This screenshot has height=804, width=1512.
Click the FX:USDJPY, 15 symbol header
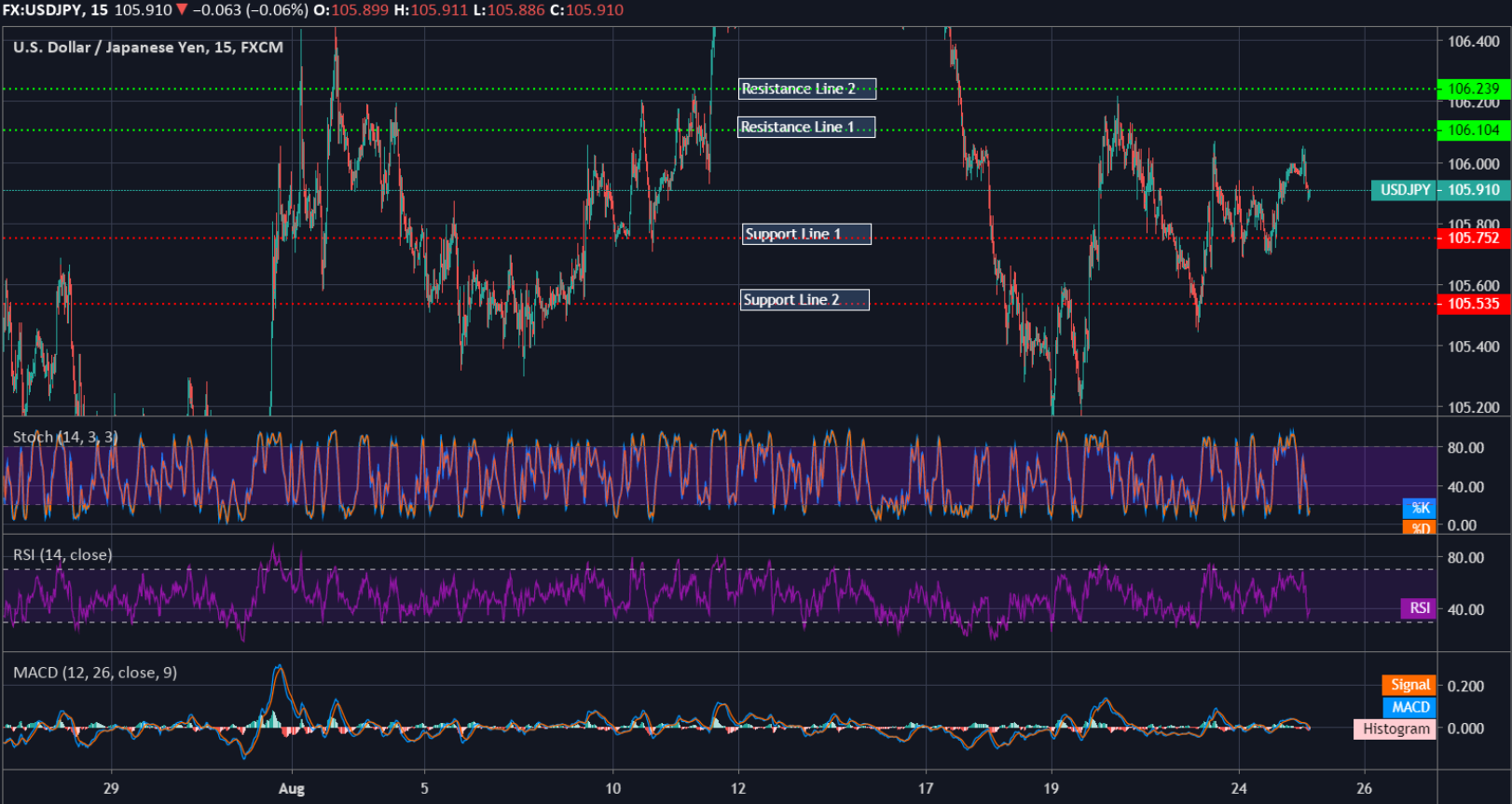click(55, 10)
